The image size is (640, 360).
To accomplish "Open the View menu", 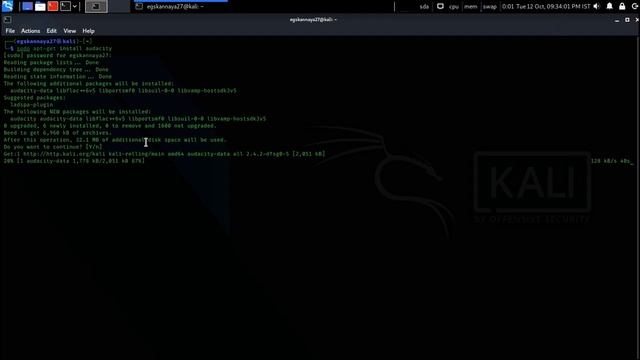I will pos(69,31).
